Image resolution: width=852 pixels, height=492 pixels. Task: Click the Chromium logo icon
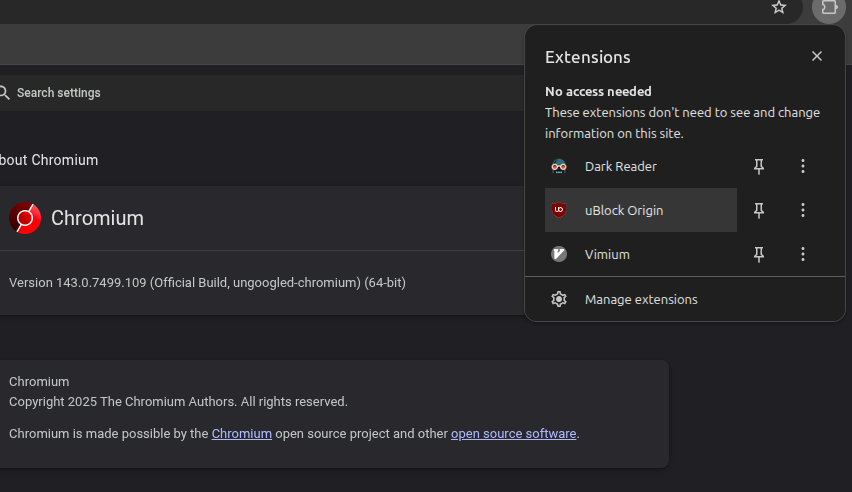coord(25,218)
